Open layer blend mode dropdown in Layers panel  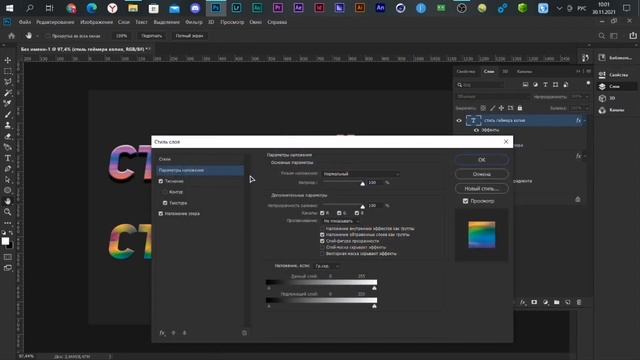[492, 97]
